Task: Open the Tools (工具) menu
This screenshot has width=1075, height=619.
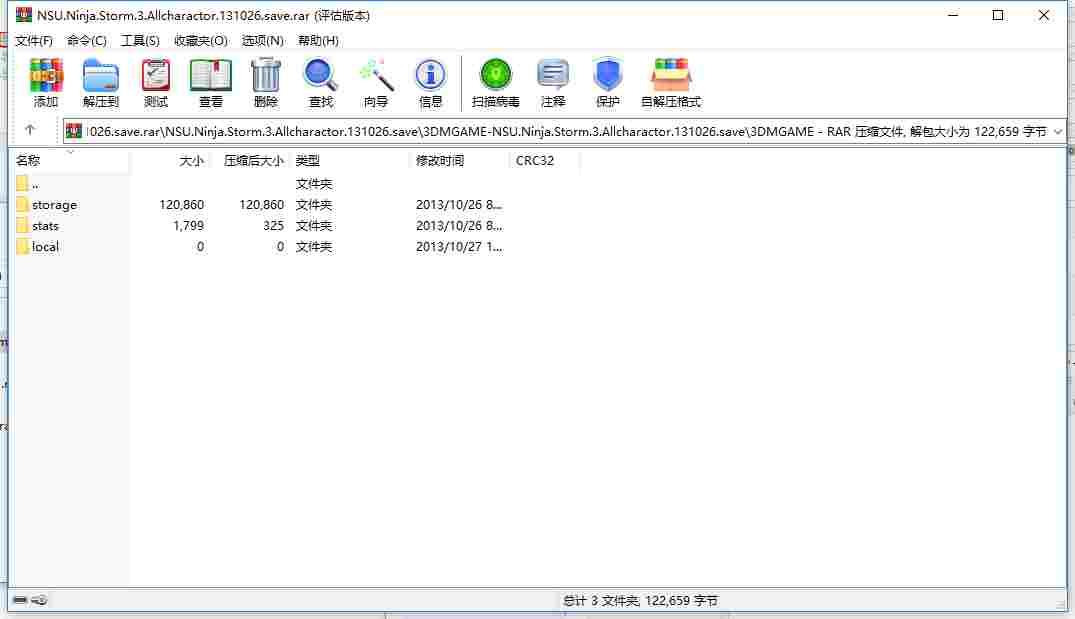Action: (x=140, y=40)
